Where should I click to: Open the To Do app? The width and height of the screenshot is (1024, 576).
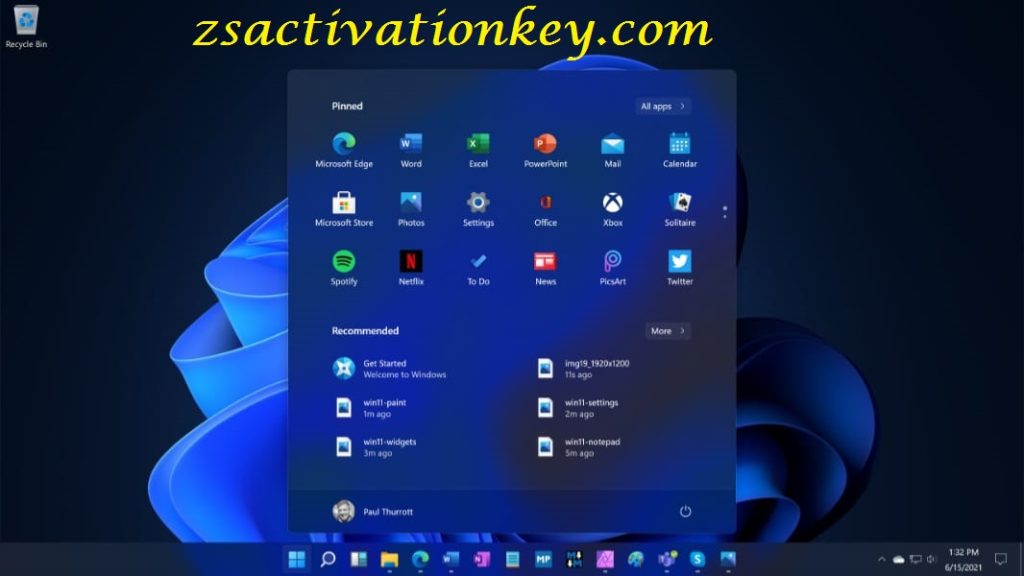point(478,268)
